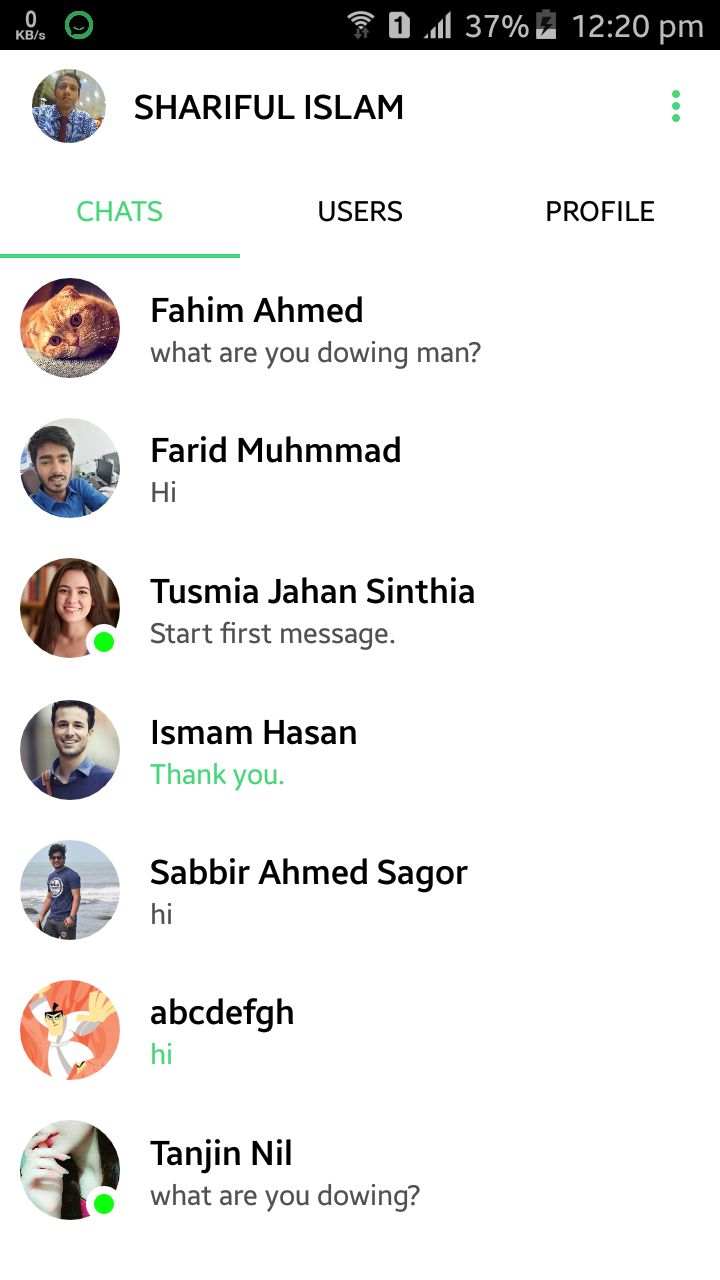Image resolution: width=720 pixels, height=1280 pixels.
Task: Open the abcdefgh chat thread
Action: tap(400, 1032)
